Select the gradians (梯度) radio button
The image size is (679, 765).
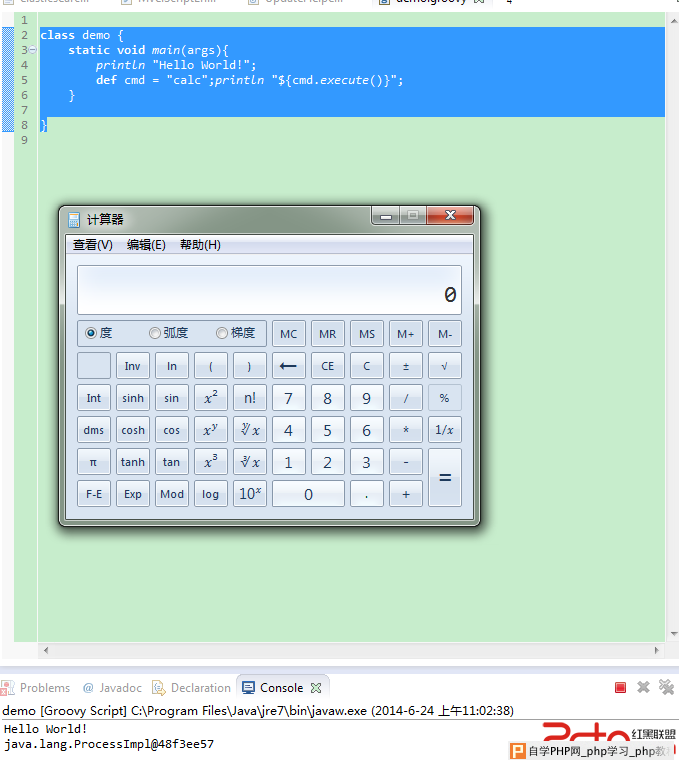point(222,333)
